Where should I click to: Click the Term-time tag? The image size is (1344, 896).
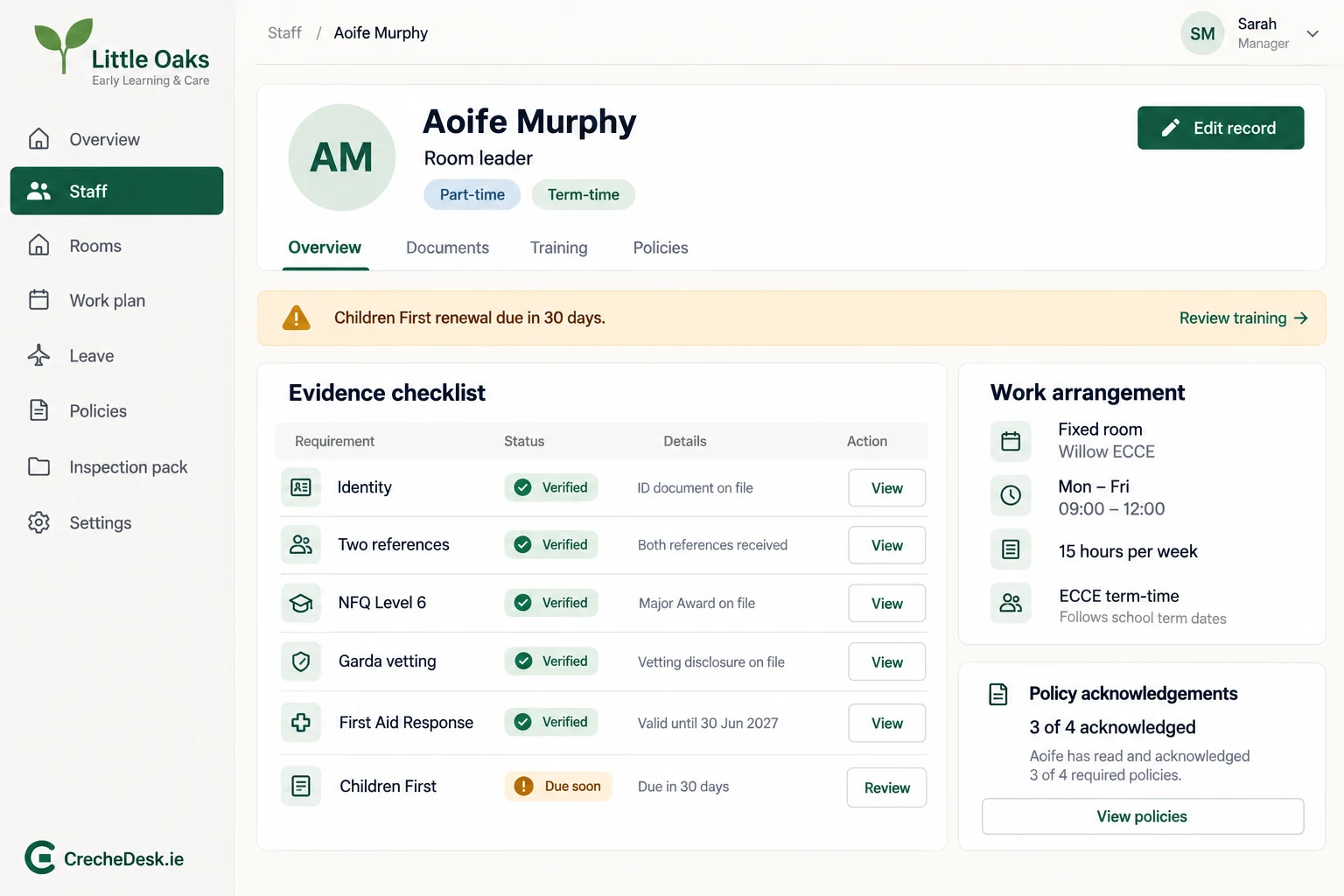[x=584, y=194]
